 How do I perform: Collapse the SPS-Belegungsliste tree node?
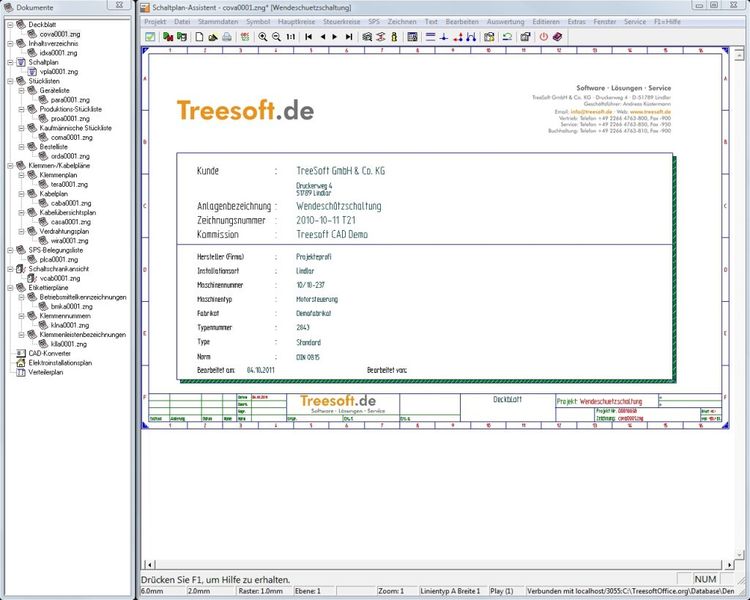point(10,250)
